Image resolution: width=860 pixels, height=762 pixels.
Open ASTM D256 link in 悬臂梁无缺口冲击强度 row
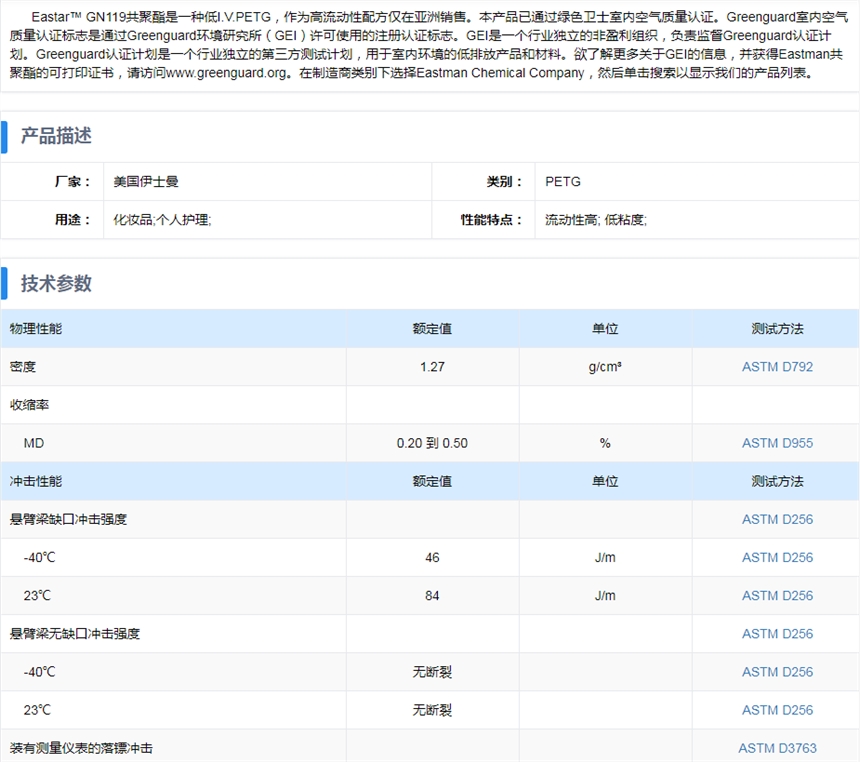click(777, 633)
